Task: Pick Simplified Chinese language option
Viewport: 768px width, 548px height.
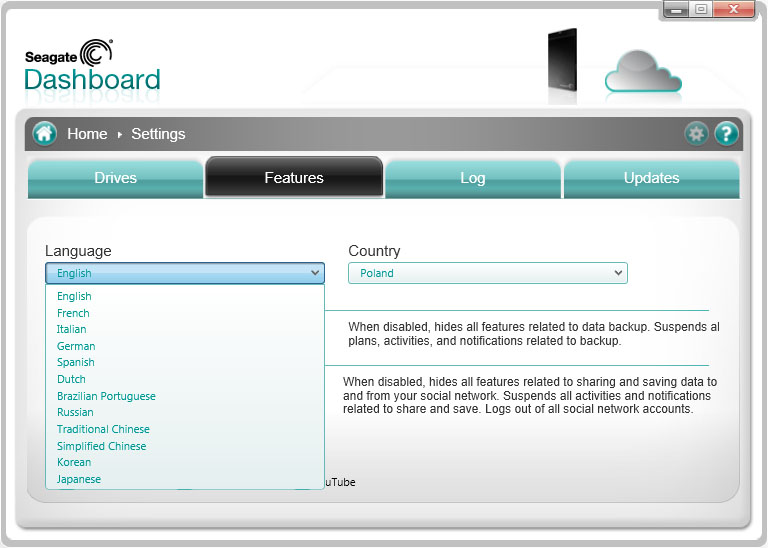Action: (x=185, y=446)
